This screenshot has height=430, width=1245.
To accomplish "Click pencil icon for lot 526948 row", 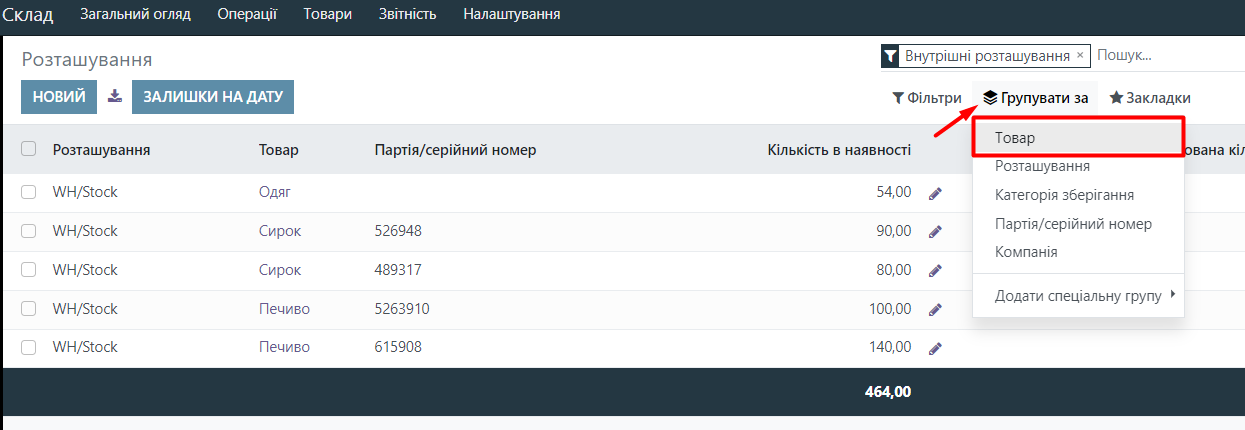I will [935, 232].
